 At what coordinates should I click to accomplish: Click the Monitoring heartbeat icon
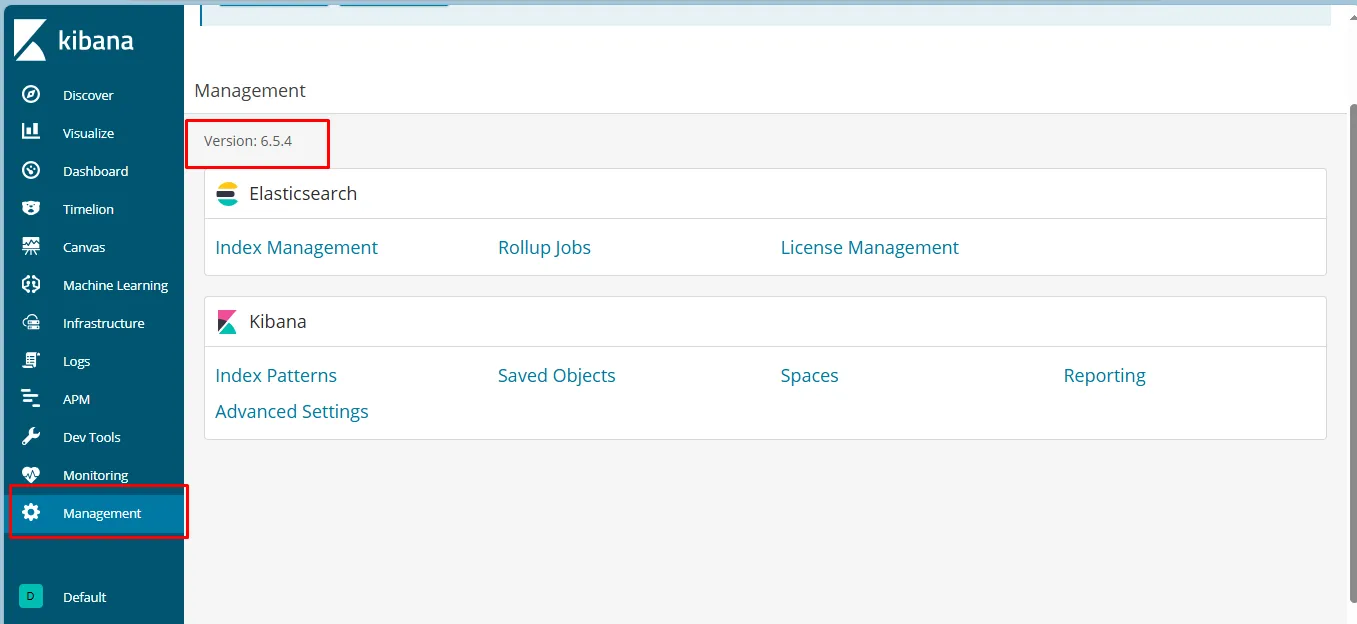pos(31,474)
